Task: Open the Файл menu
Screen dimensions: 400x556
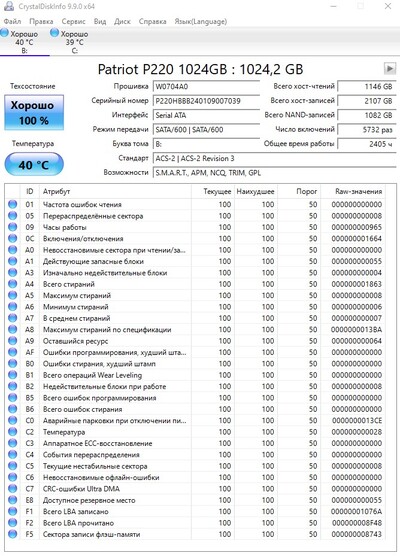Action: [x=12, y=21]
